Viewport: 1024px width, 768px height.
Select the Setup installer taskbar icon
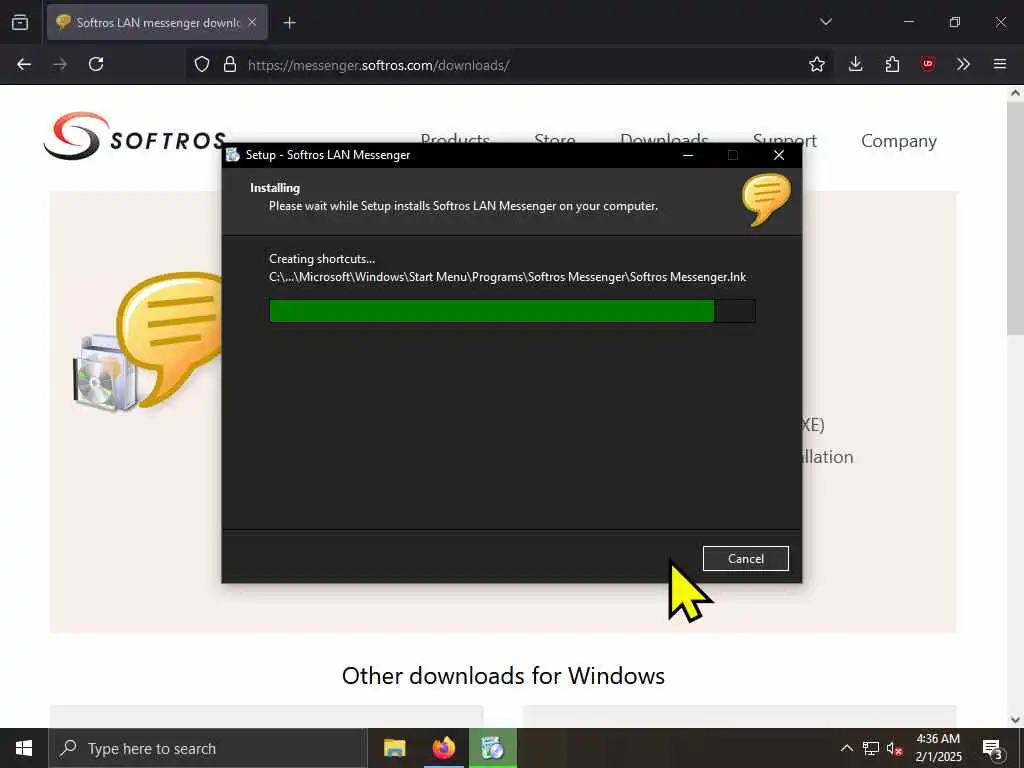[x=493, y=748]
